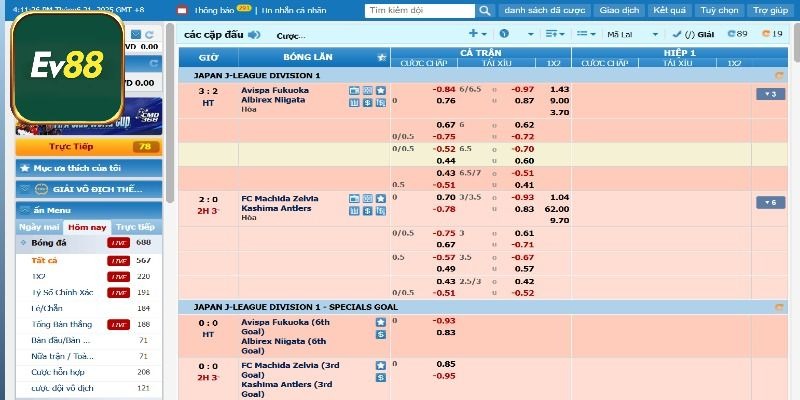
Task: Expand more markets for Avispa Fukuoka match
Action: 770,94
